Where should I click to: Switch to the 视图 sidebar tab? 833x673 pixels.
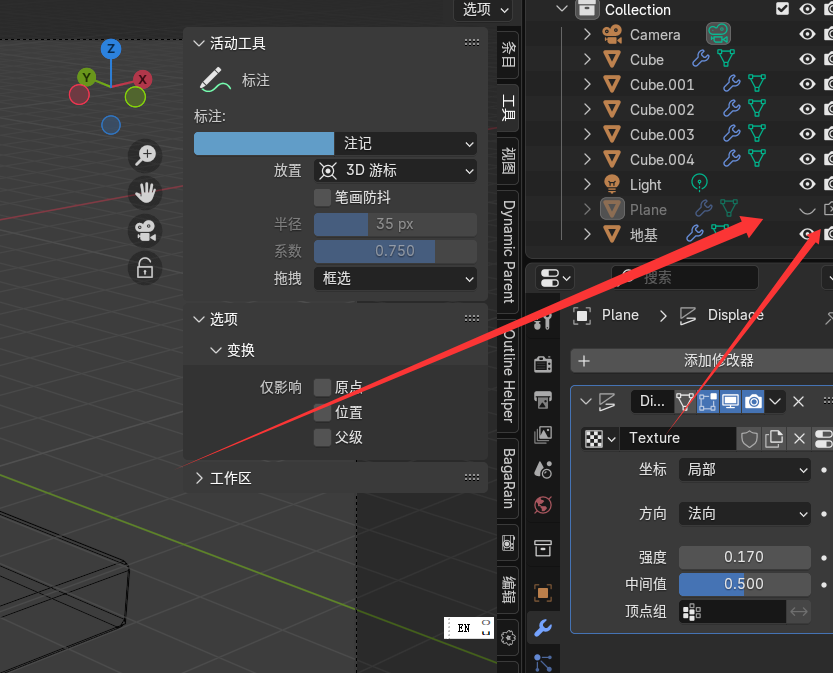(x=508, y=160)
